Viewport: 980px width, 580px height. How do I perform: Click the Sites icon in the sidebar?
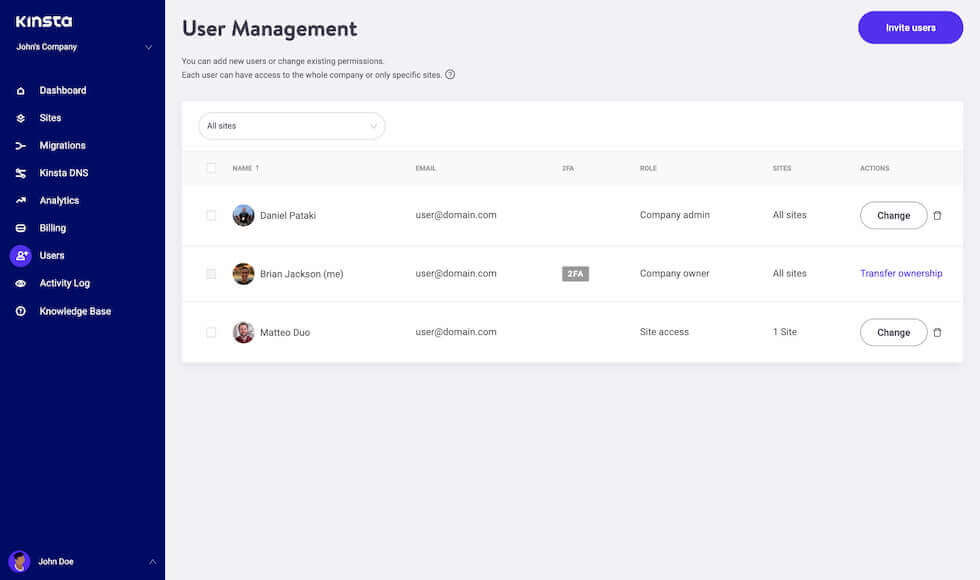click(x=20, y=117)
